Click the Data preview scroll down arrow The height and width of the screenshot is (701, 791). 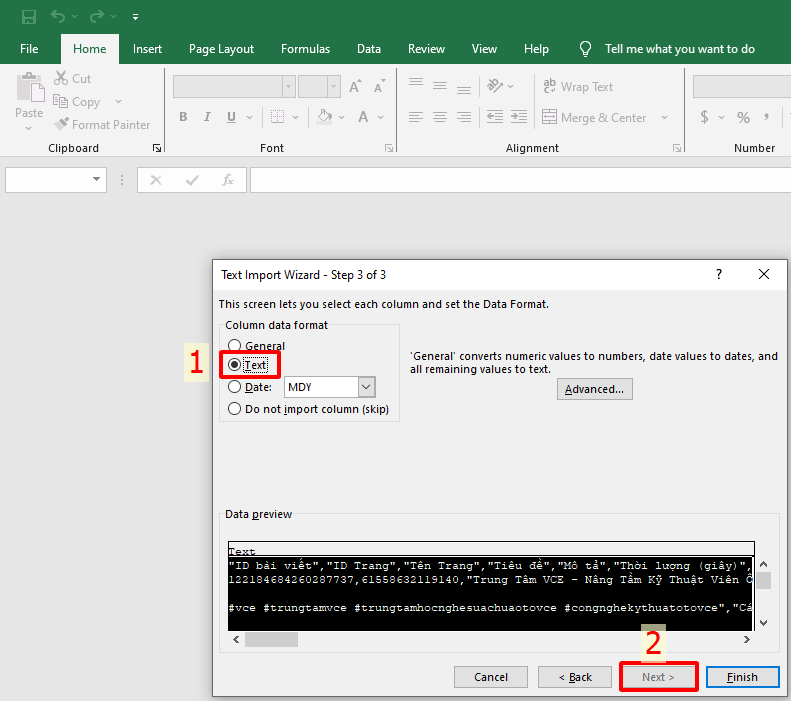(x=763, y=623)
